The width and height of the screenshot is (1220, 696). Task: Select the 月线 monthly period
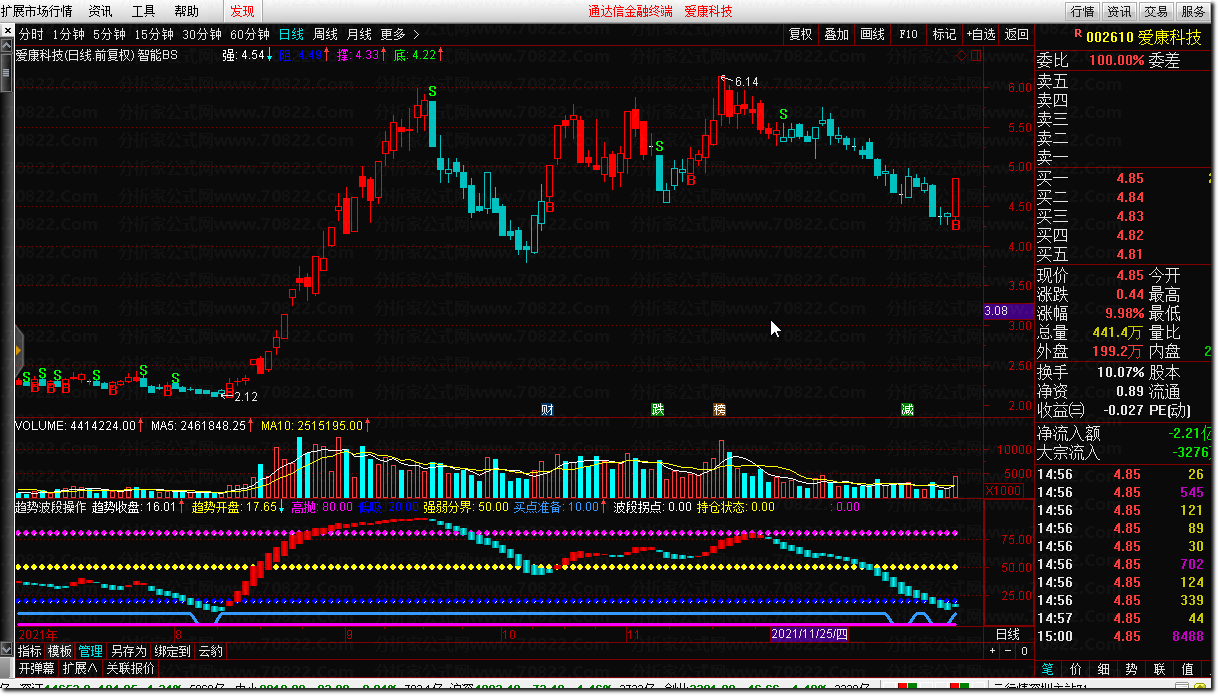[359, 34]
